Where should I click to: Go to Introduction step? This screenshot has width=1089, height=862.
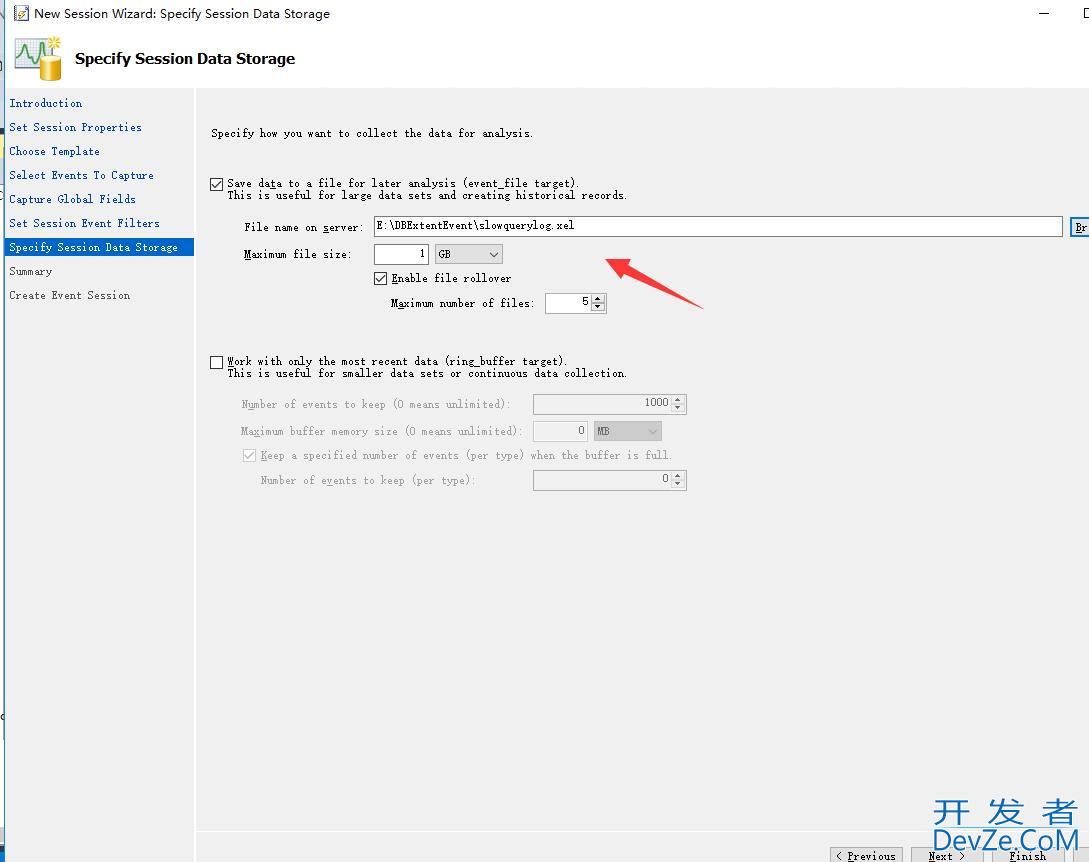46,103
